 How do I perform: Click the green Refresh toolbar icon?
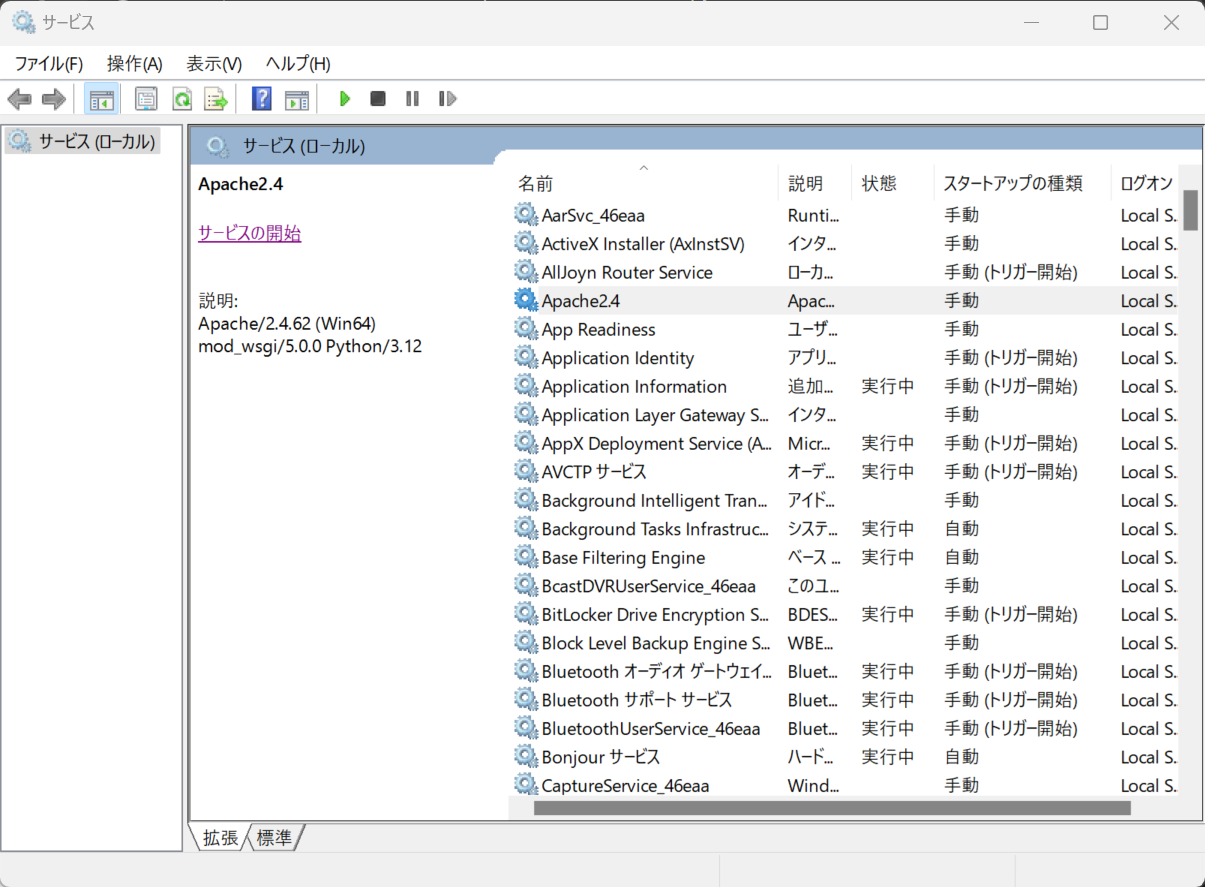point(181,99)
